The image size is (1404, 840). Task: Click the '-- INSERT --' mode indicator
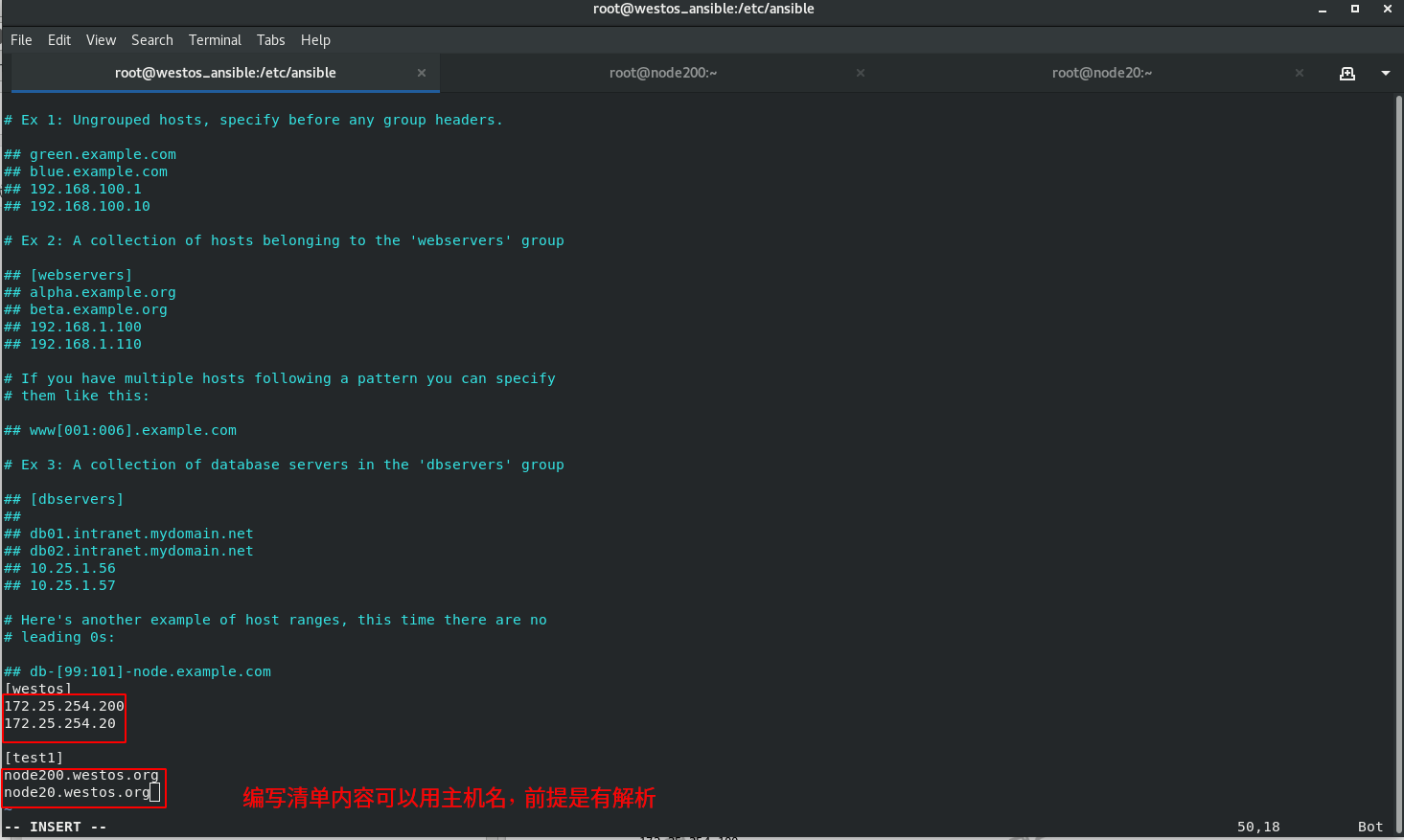coord(56,827)
